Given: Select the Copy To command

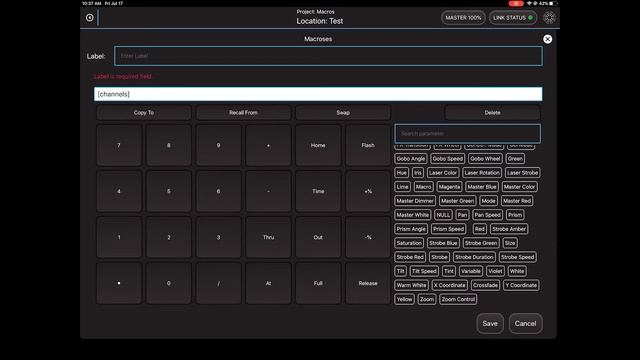Looking at the screenshot, I should pos(144,113).
